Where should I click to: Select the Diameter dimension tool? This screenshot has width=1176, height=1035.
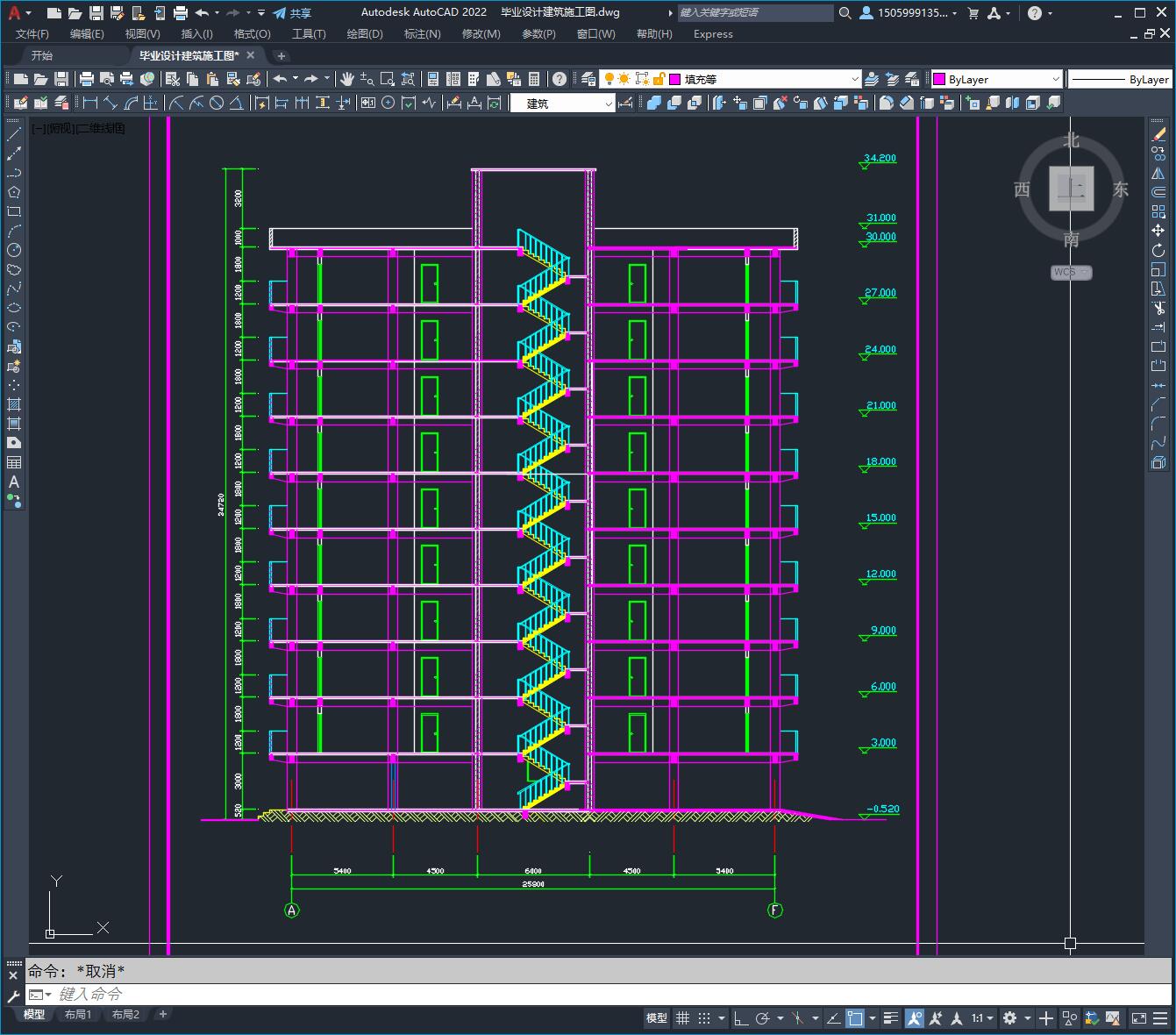point(217,103)
